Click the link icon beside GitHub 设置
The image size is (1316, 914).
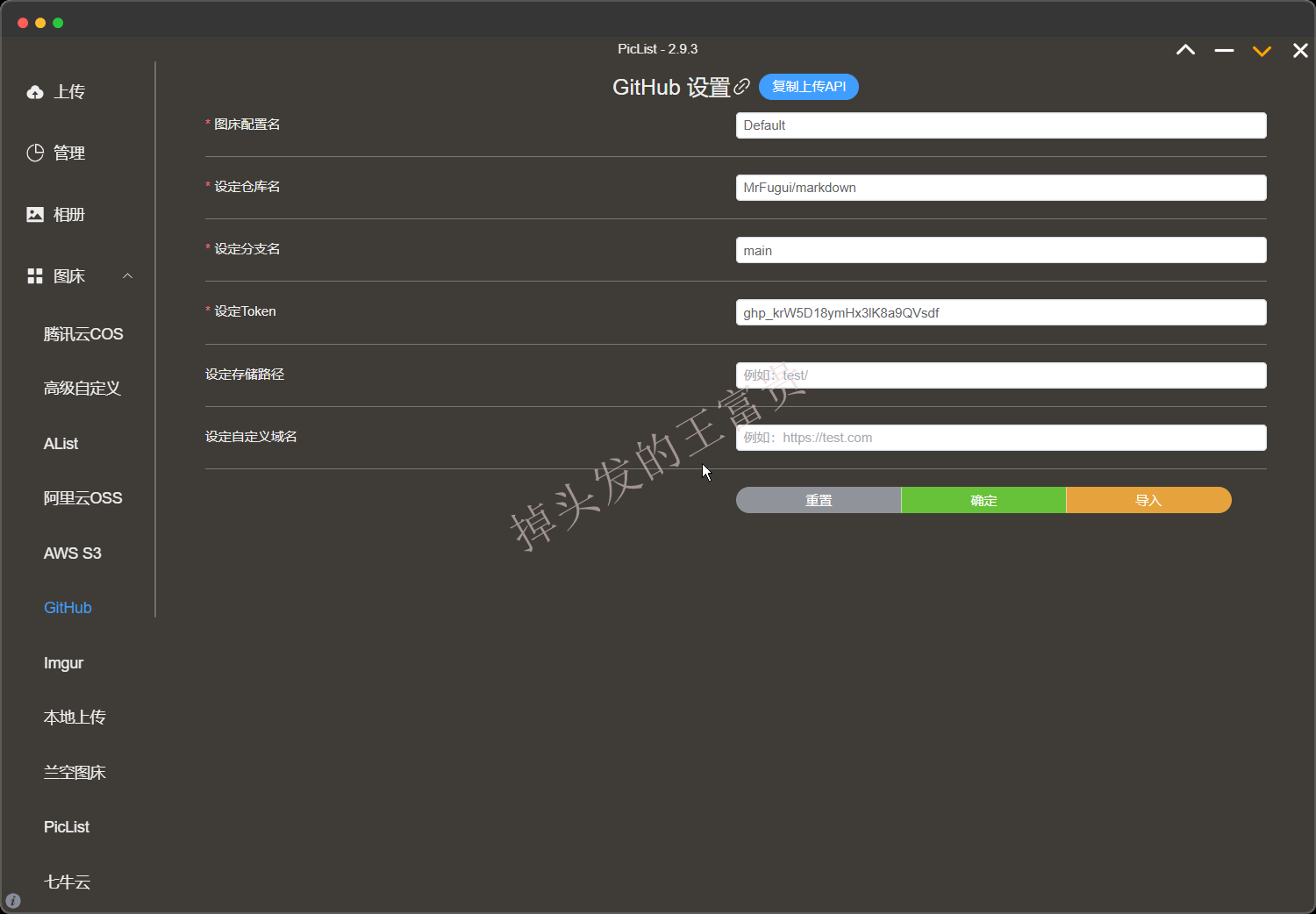tap(742, 86)
